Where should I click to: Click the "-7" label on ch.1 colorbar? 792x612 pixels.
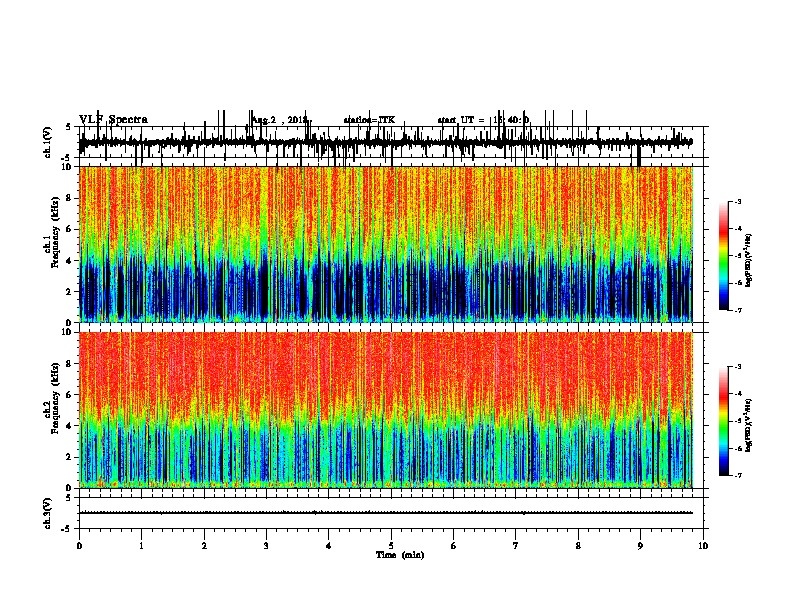738,310
